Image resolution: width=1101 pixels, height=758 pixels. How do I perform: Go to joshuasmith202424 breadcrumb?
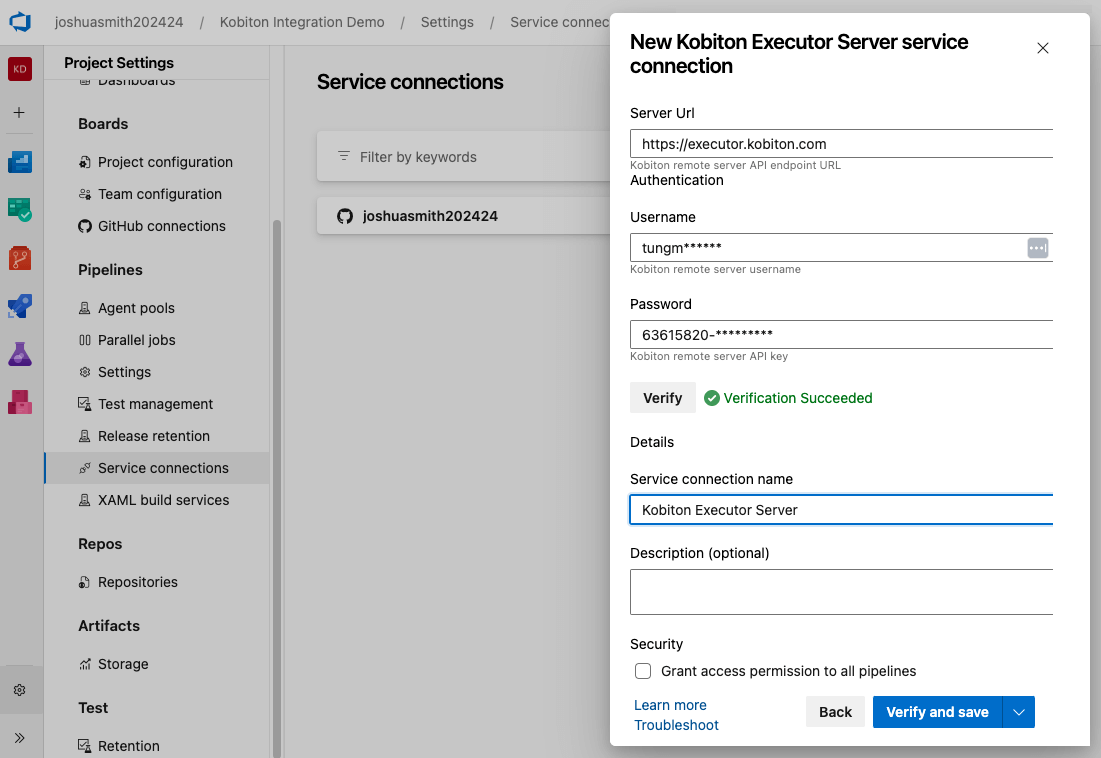pyautogui.click(x=119, y=22)
